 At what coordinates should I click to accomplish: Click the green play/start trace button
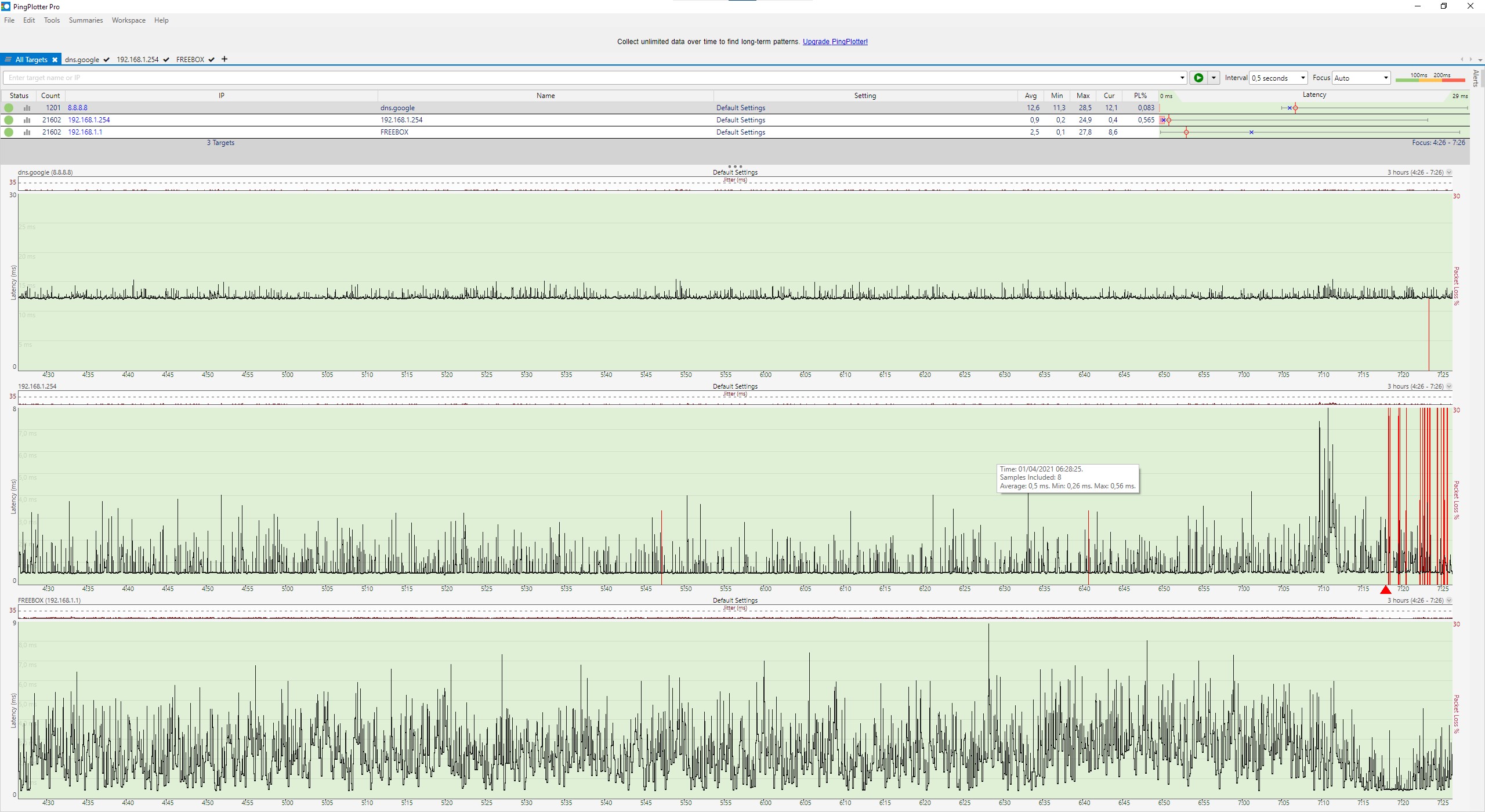[1198, 78]
